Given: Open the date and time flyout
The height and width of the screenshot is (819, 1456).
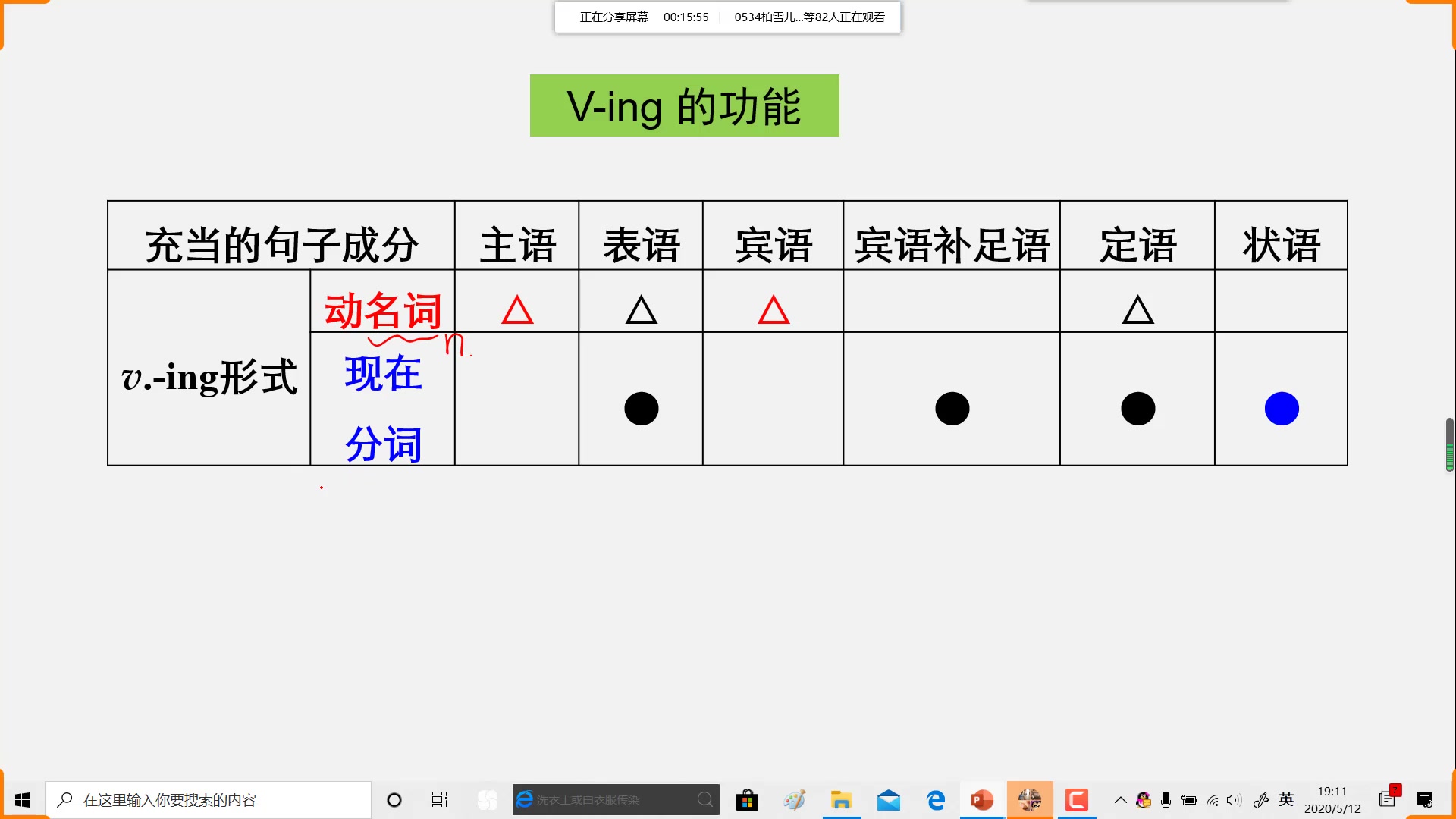Looking at the screenshot, I should coord(1332,800).
